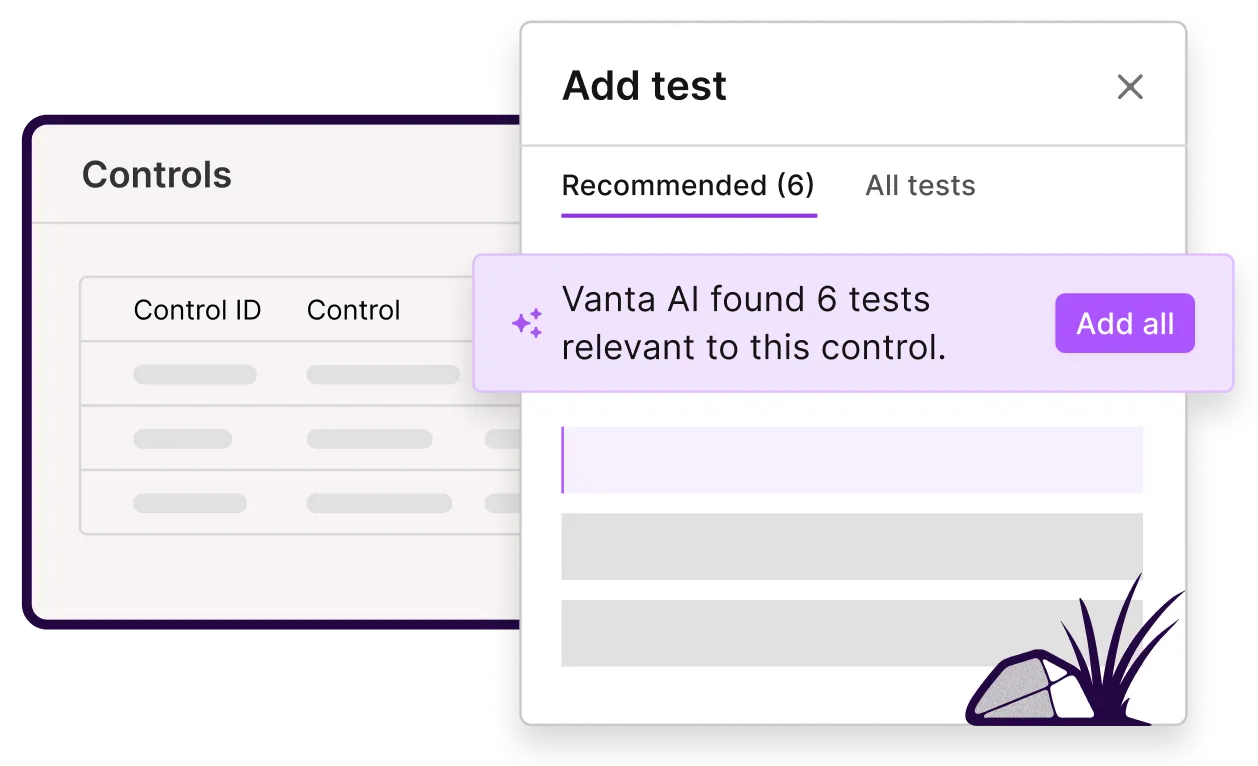The width and height of the screenshot is (1258, 766).
Task: Click the Add test dialog title
Action: click(x=644, y=86)
